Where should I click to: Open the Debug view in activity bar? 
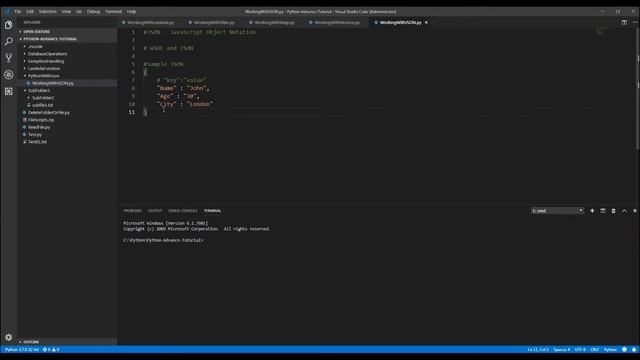tap(9, 75)
